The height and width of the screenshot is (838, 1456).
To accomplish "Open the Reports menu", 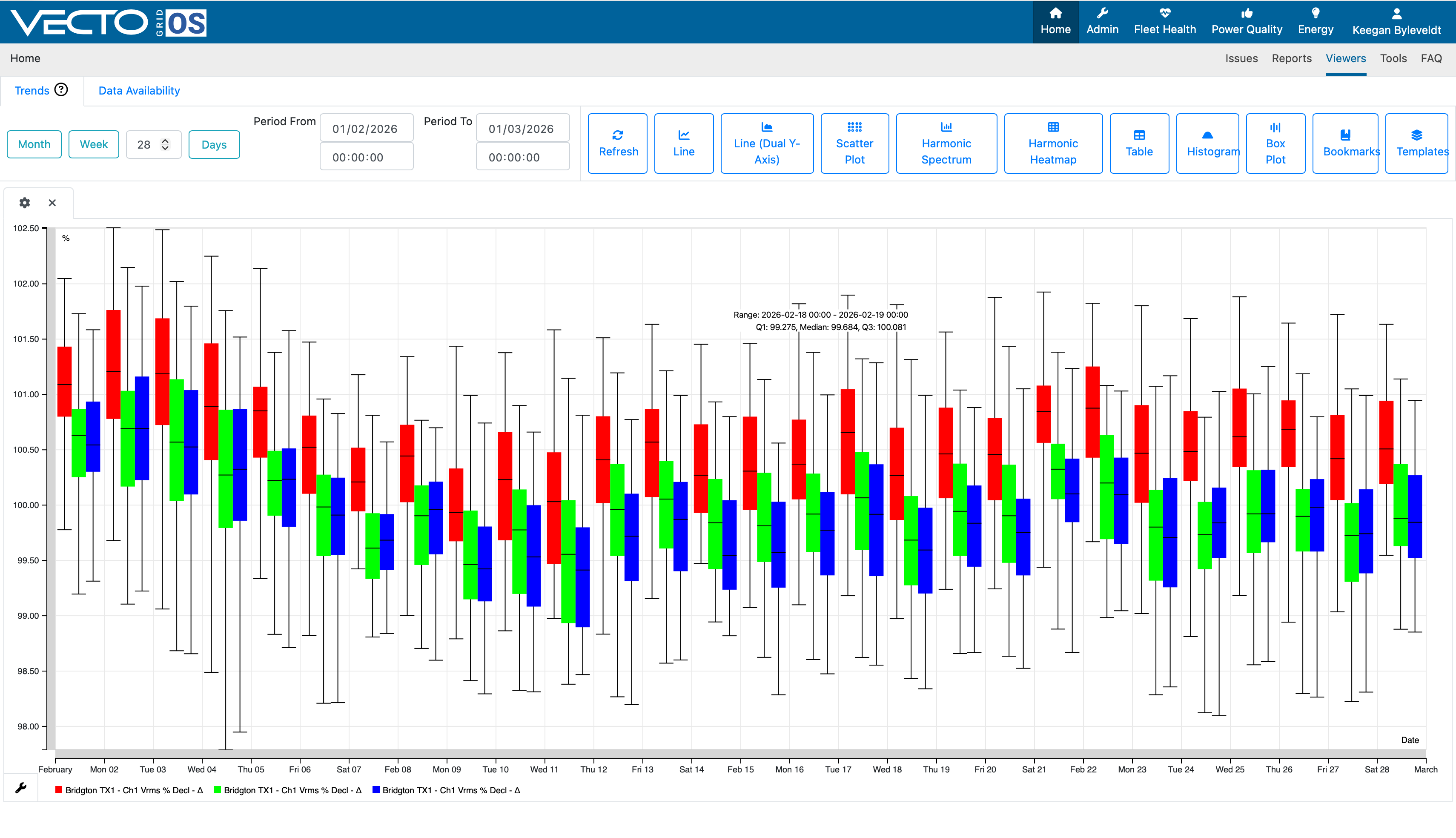I will (1292, 58).
